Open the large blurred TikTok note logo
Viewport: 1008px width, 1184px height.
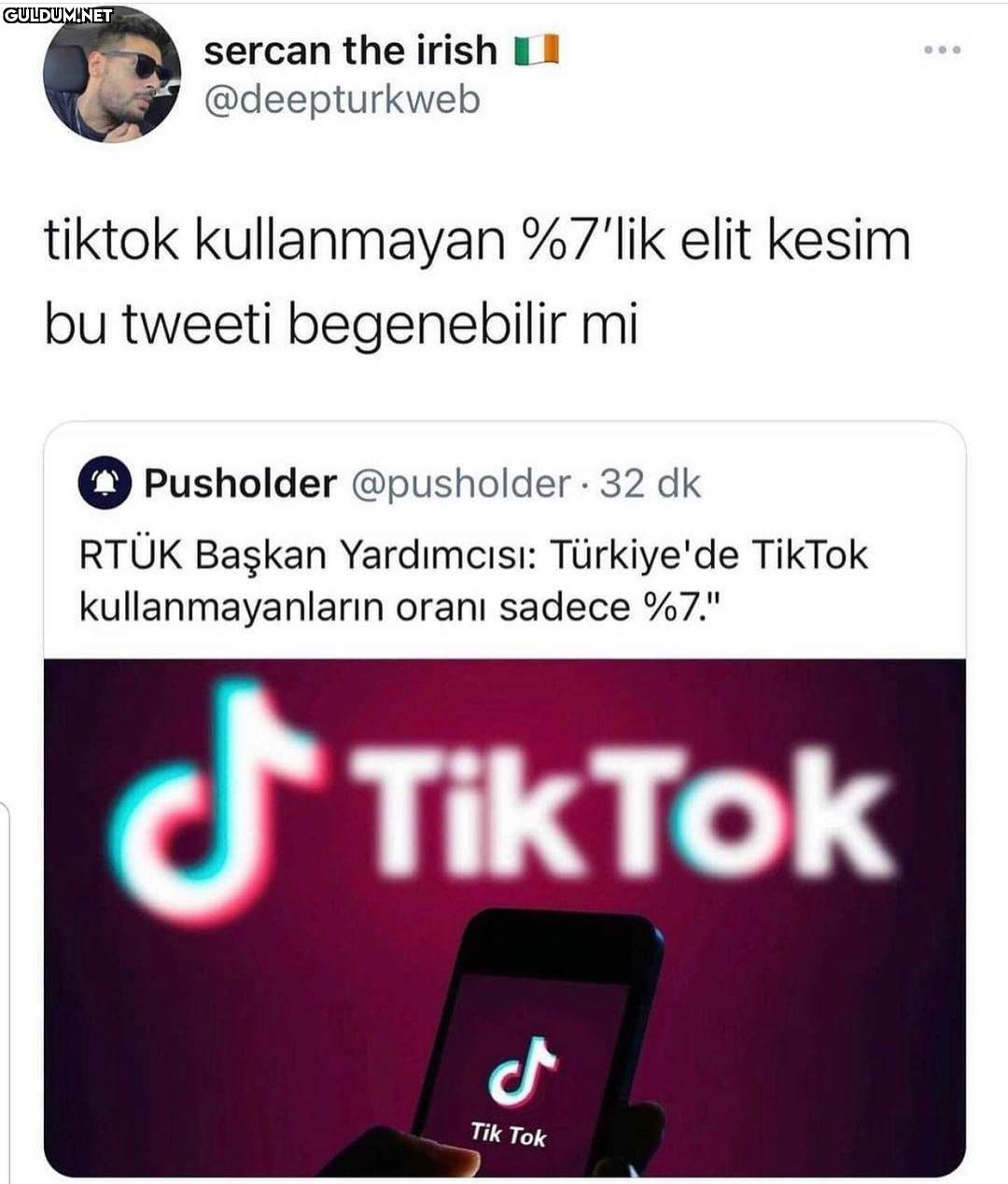[217, 803]
